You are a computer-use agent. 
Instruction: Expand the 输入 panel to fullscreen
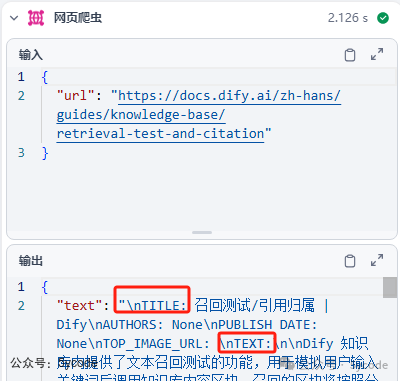pyautogui.click(x=377, y=54)
